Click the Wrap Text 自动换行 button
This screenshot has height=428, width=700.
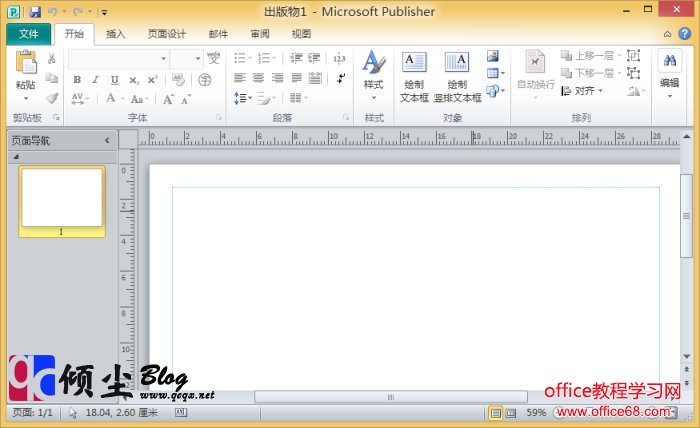point(536,74)
